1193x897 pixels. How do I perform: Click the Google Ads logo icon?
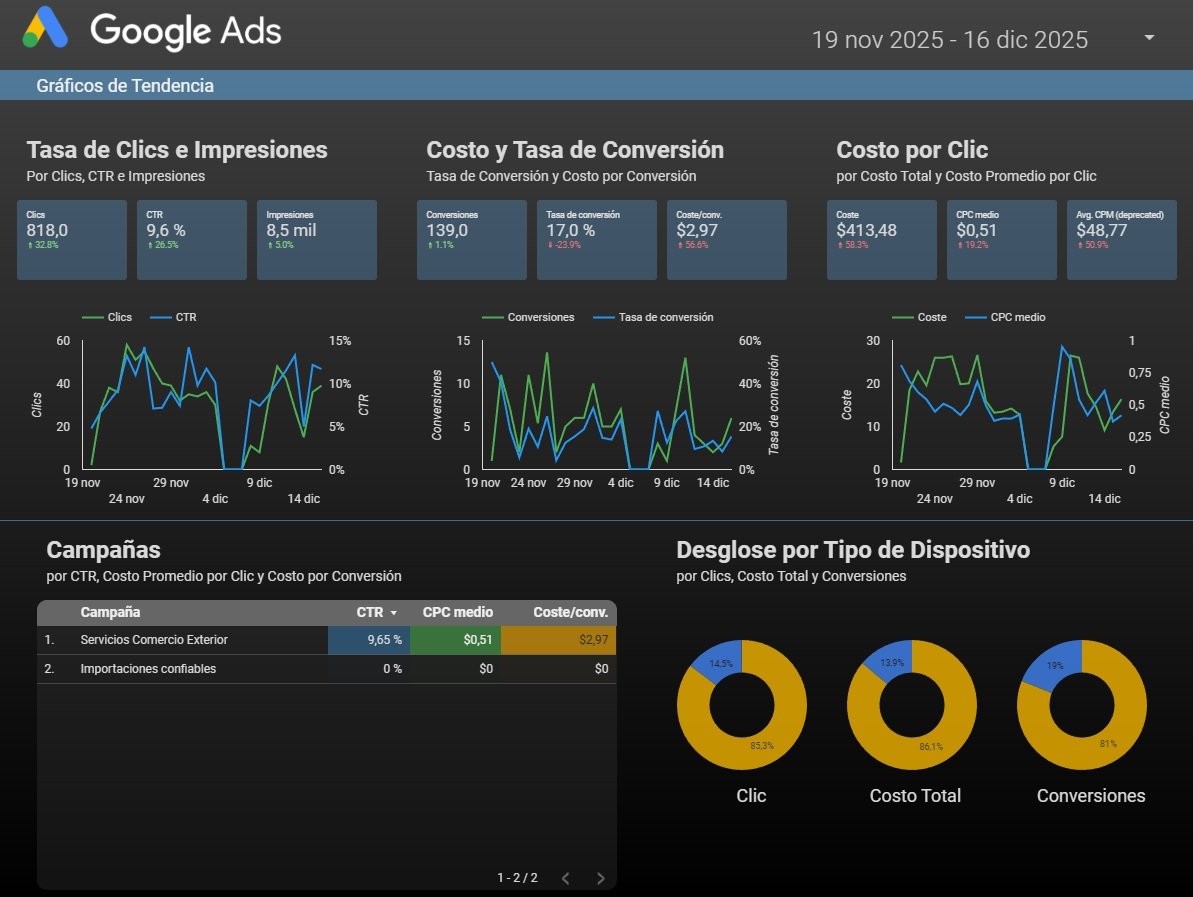[45, 28]
